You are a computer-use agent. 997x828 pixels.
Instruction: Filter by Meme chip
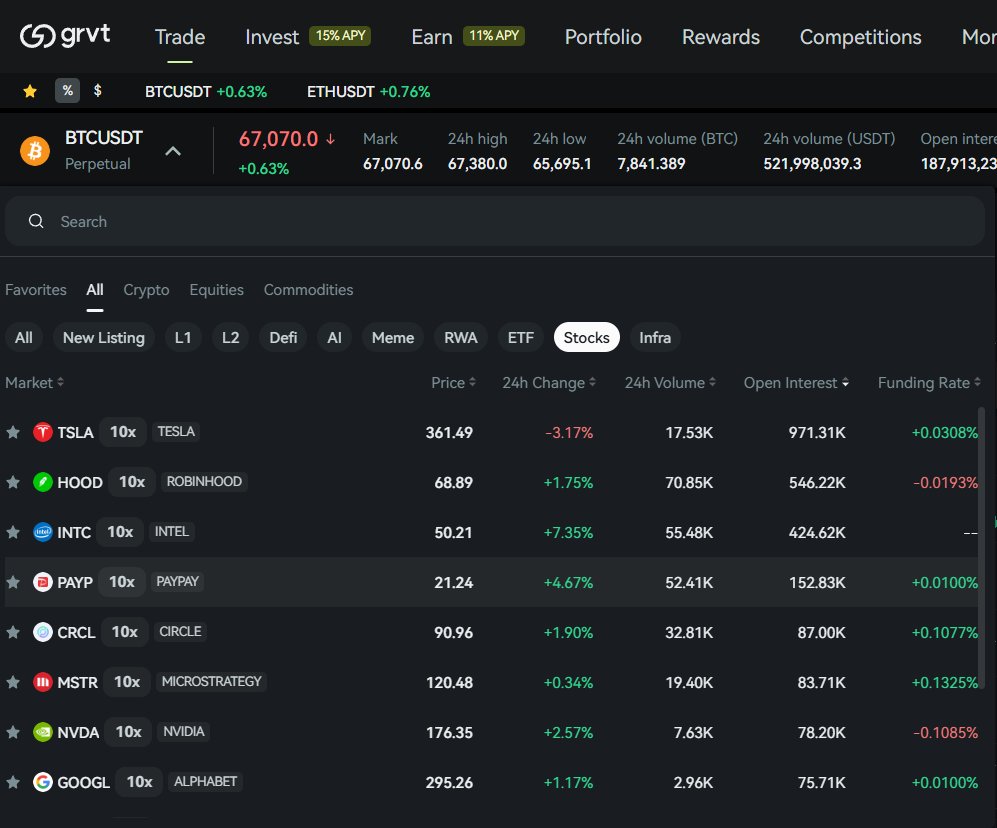(x=393, y=338)
